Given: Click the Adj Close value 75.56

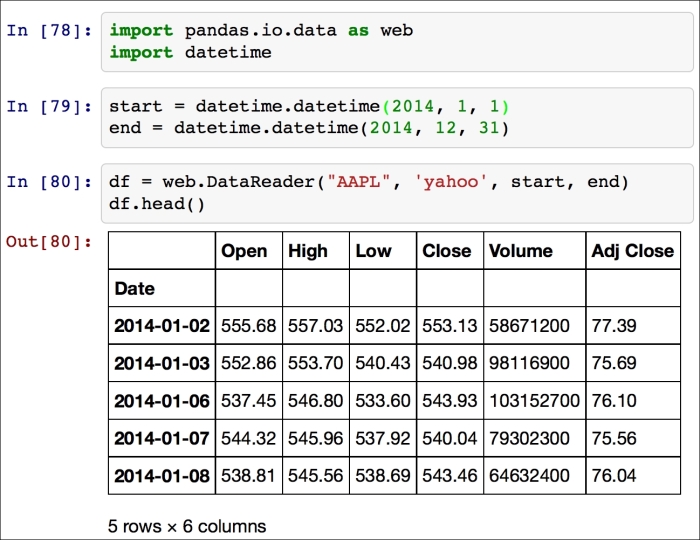Looking at the screenshot, I should (x=614, y=438).
